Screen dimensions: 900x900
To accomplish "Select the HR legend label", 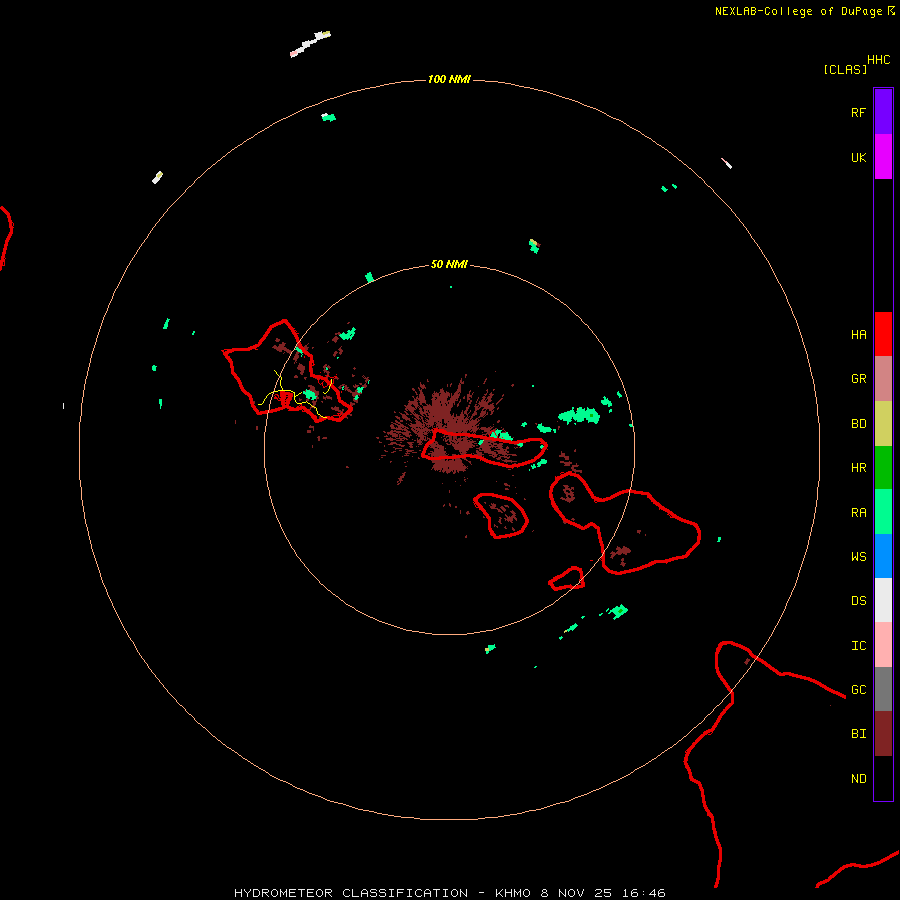I will [858, 468].
